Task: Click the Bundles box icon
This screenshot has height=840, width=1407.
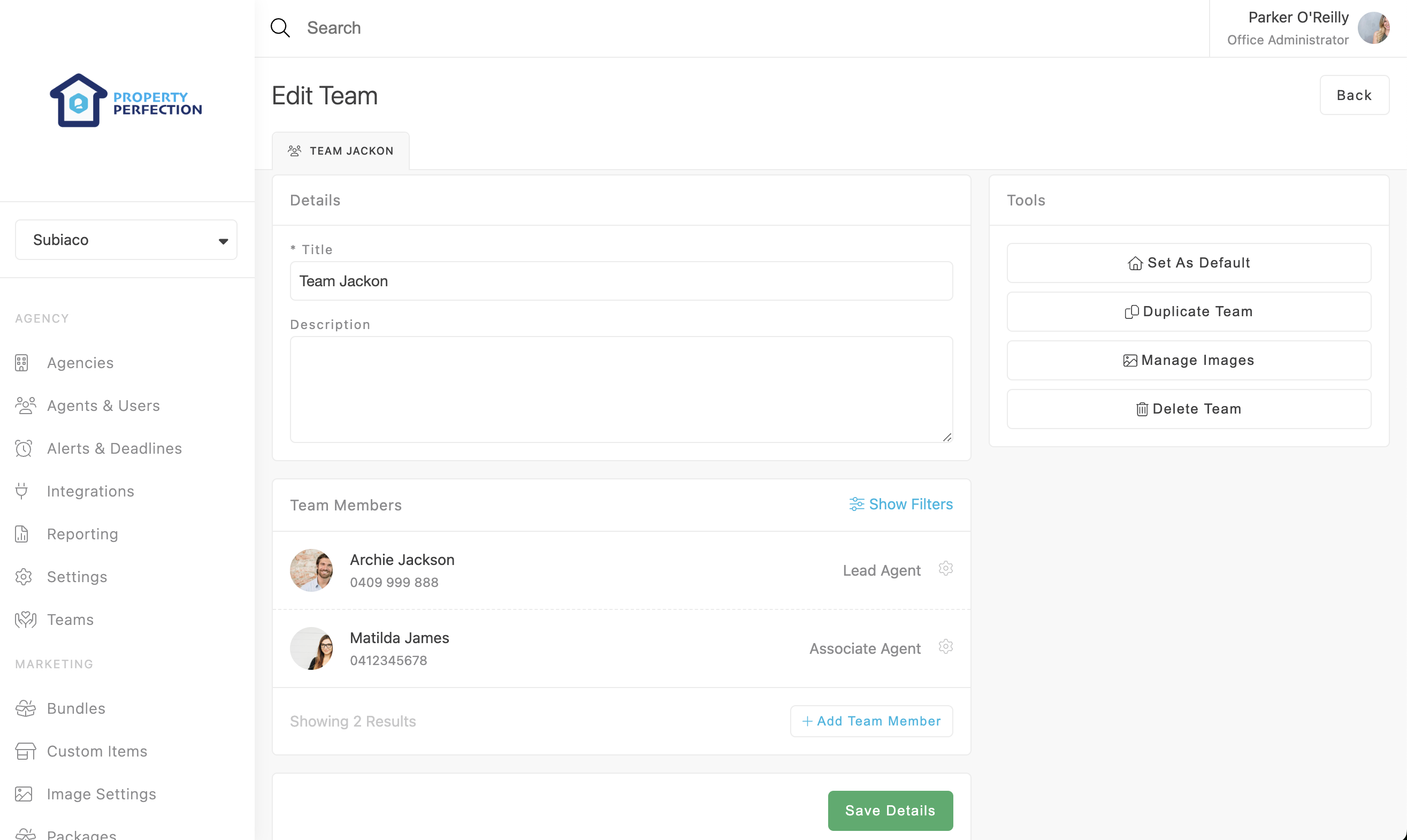Action: click(x=26, y=708)
